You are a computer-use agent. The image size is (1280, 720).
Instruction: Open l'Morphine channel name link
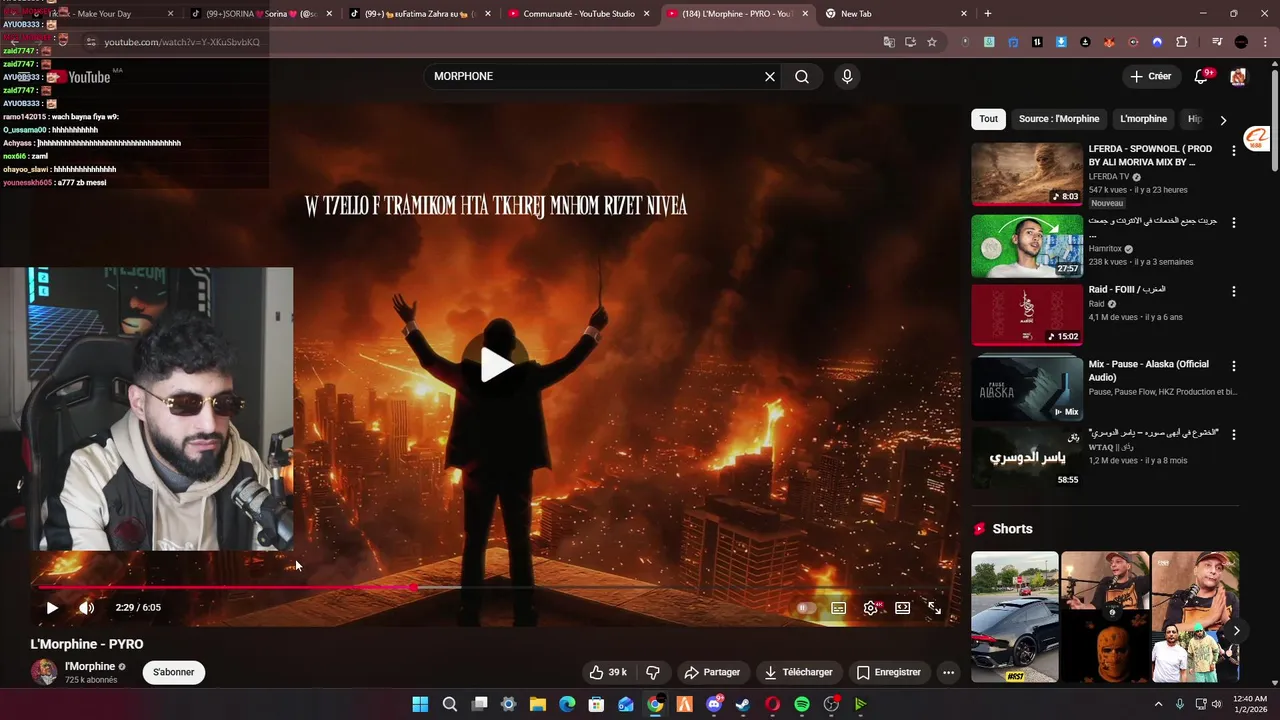(x=90, y=667)
